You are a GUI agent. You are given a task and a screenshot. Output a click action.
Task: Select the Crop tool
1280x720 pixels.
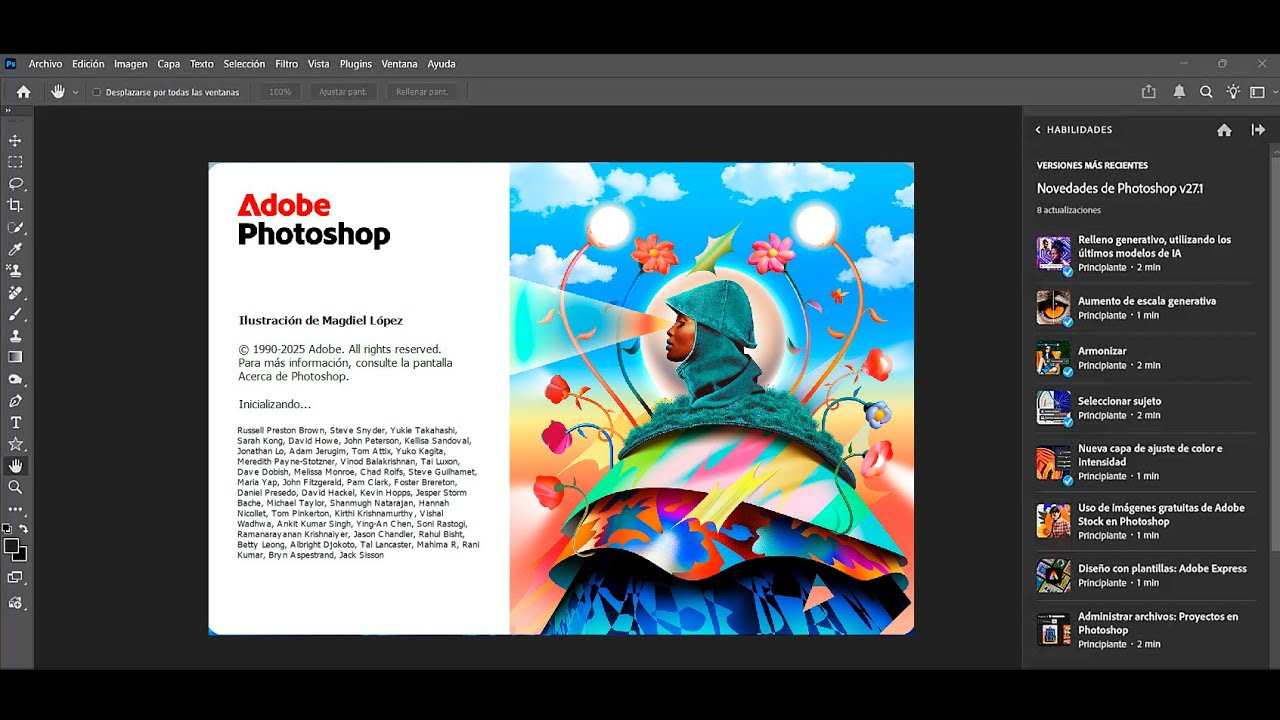pos(15,205)
